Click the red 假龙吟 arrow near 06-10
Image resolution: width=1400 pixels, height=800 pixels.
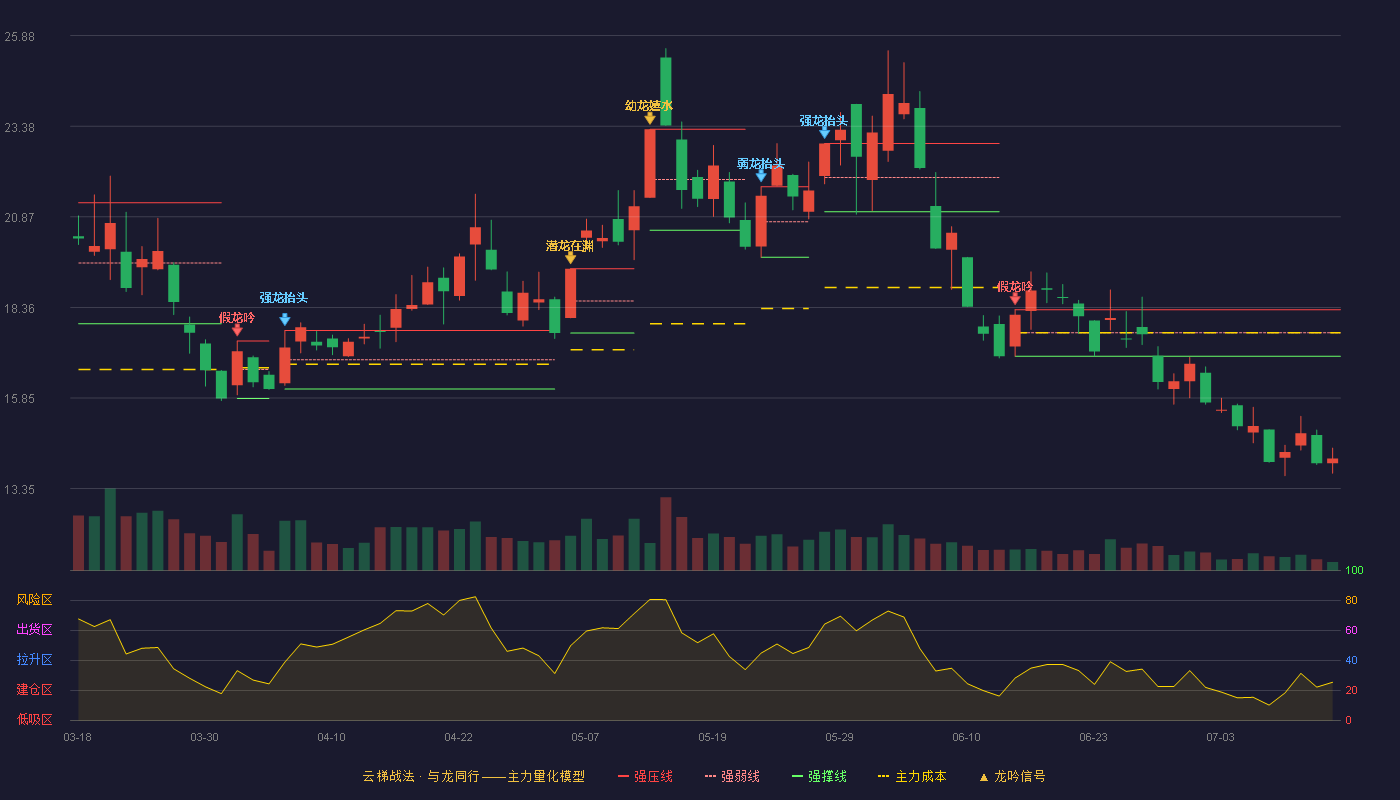tap(1015, 298)
